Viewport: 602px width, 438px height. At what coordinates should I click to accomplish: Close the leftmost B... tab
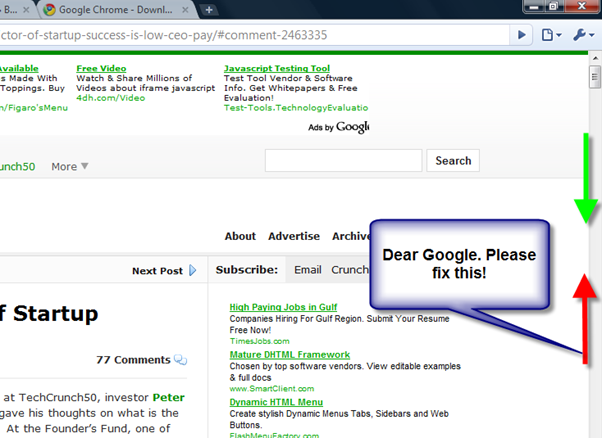coord(26,10)
